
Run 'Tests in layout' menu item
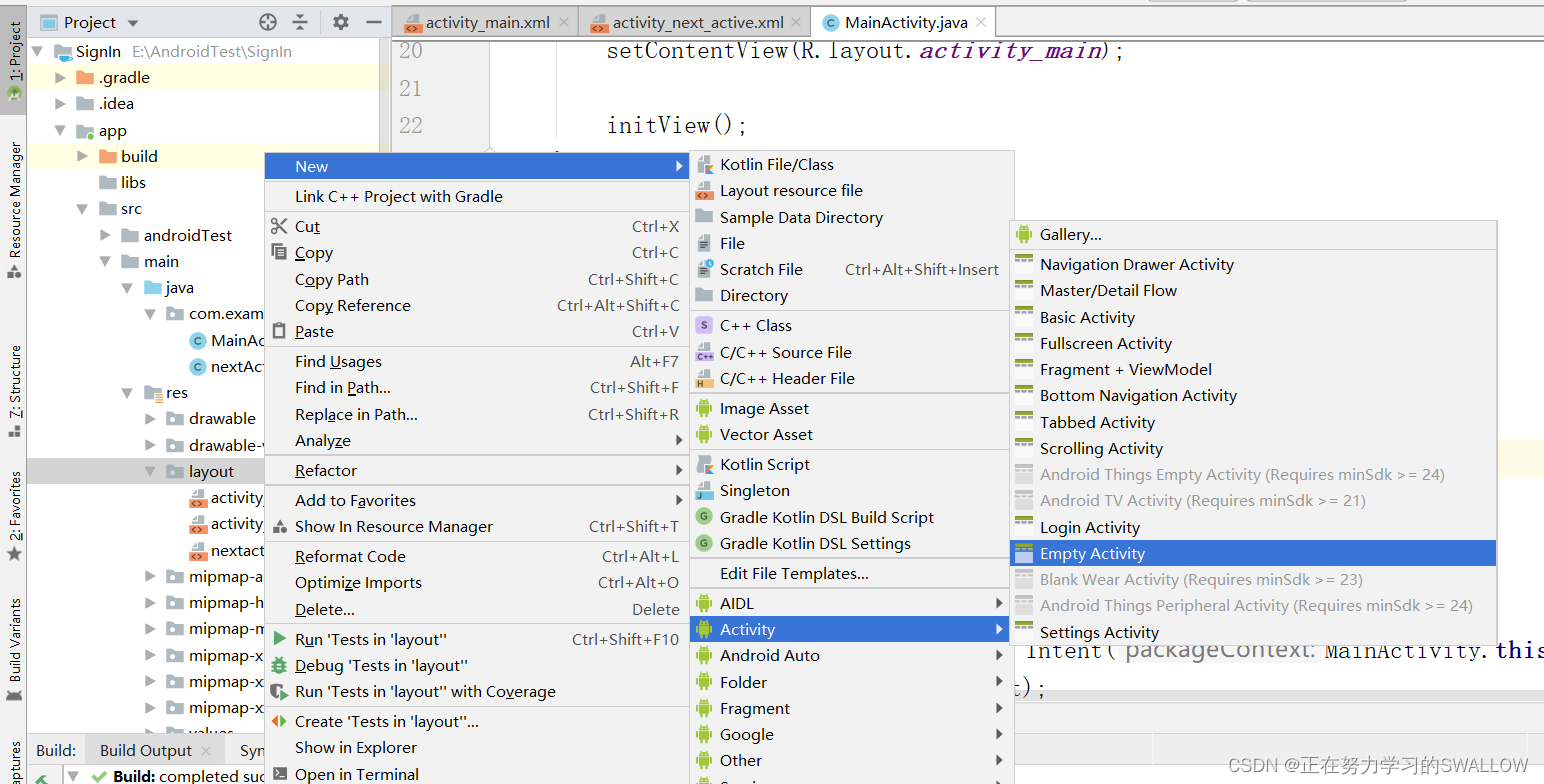tap(476, 639)
